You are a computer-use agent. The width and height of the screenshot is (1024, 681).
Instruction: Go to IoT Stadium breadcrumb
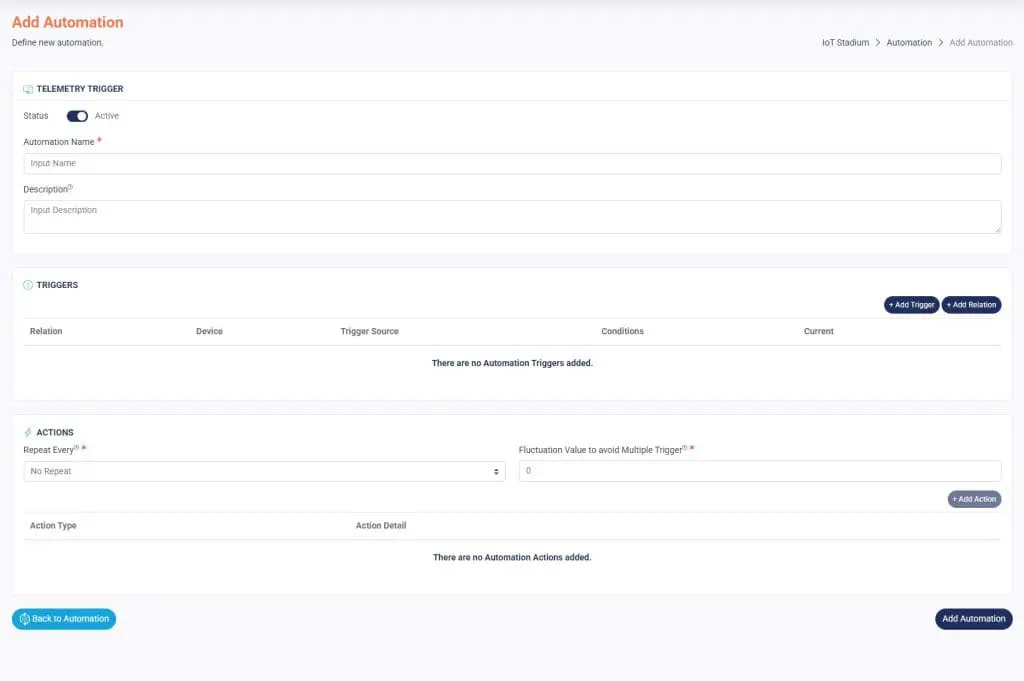click(x=845, y=43)
